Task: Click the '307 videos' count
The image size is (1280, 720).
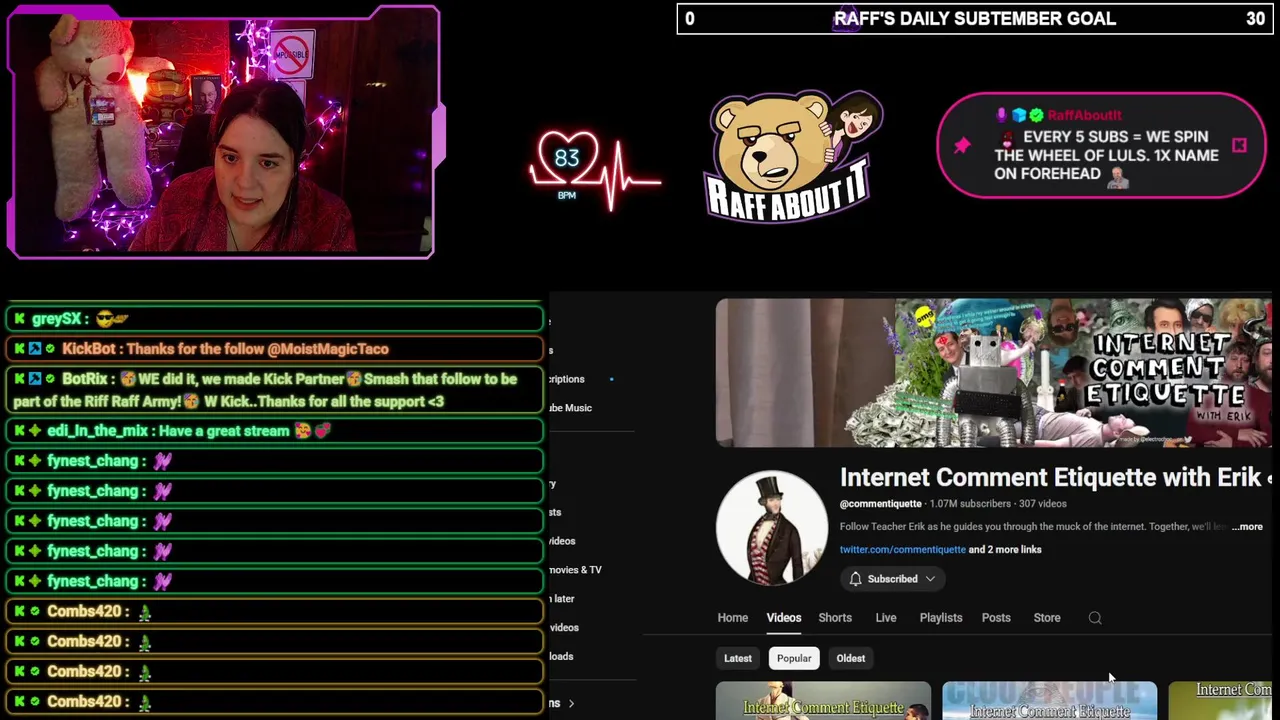Action: pos(1043,504)
